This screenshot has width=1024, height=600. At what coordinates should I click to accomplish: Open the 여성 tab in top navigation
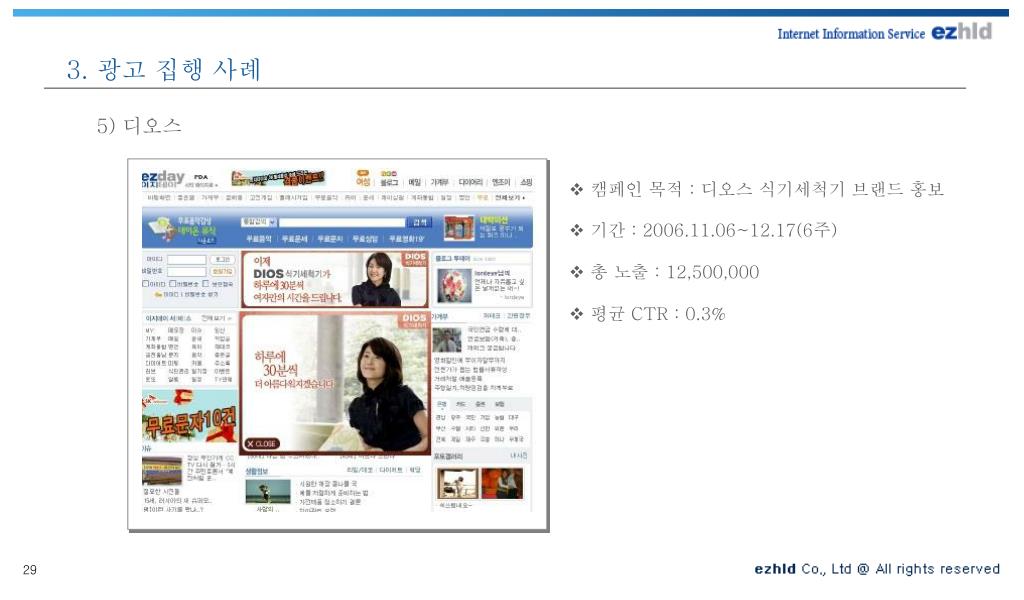coord(365,181)
